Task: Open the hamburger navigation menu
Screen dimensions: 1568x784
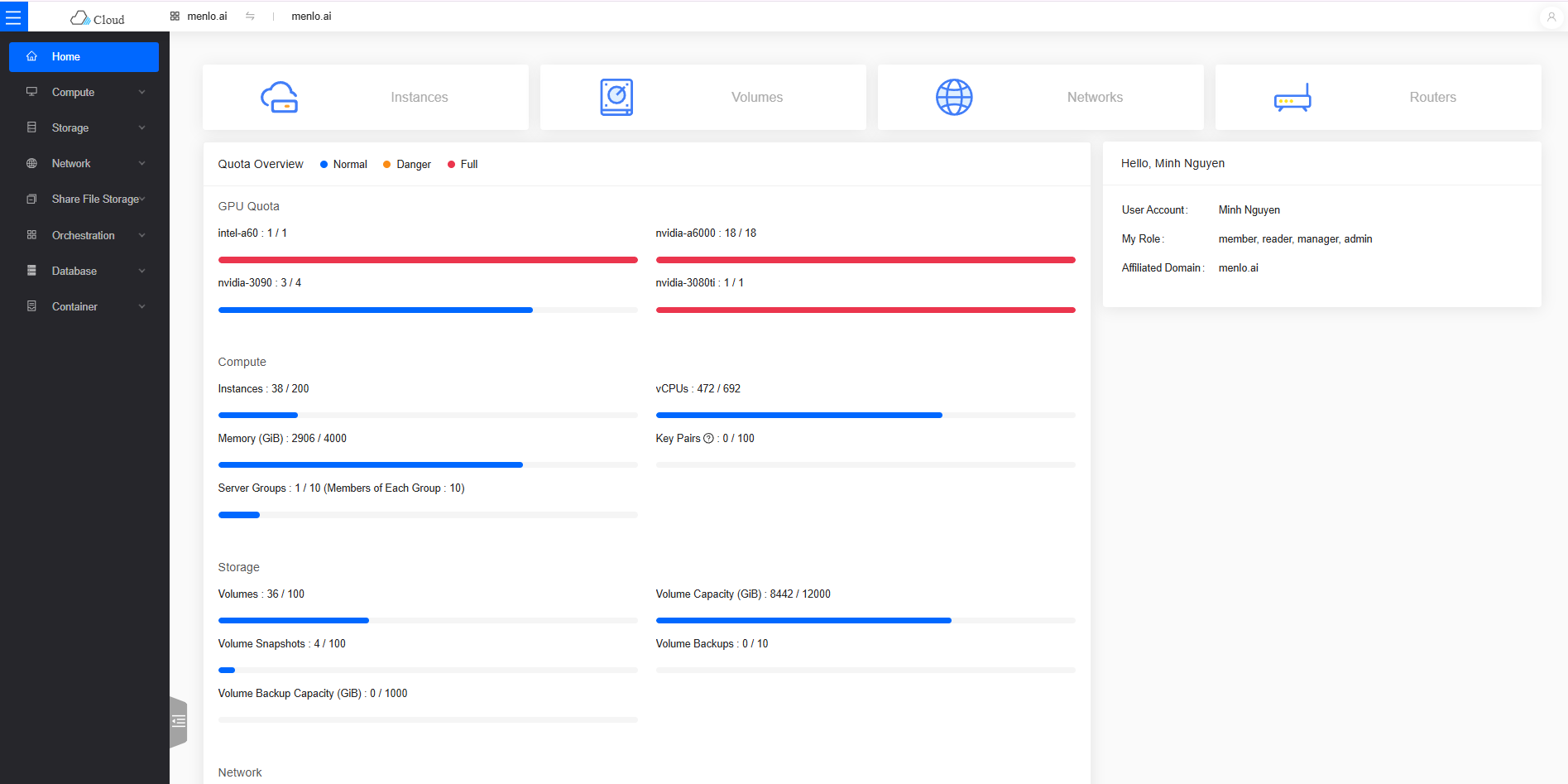Action: coord(14,16)
